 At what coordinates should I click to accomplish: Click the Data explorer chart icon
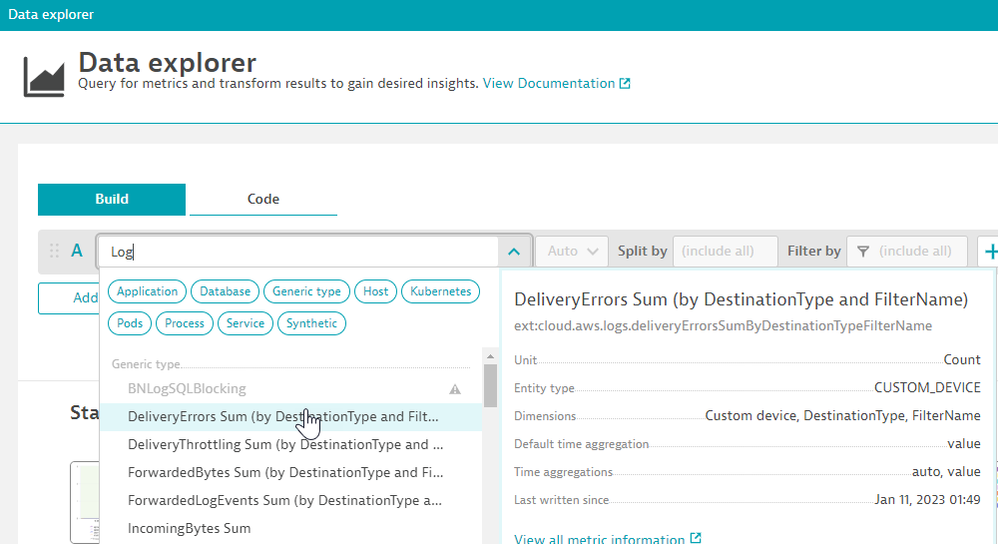point(44,77)
